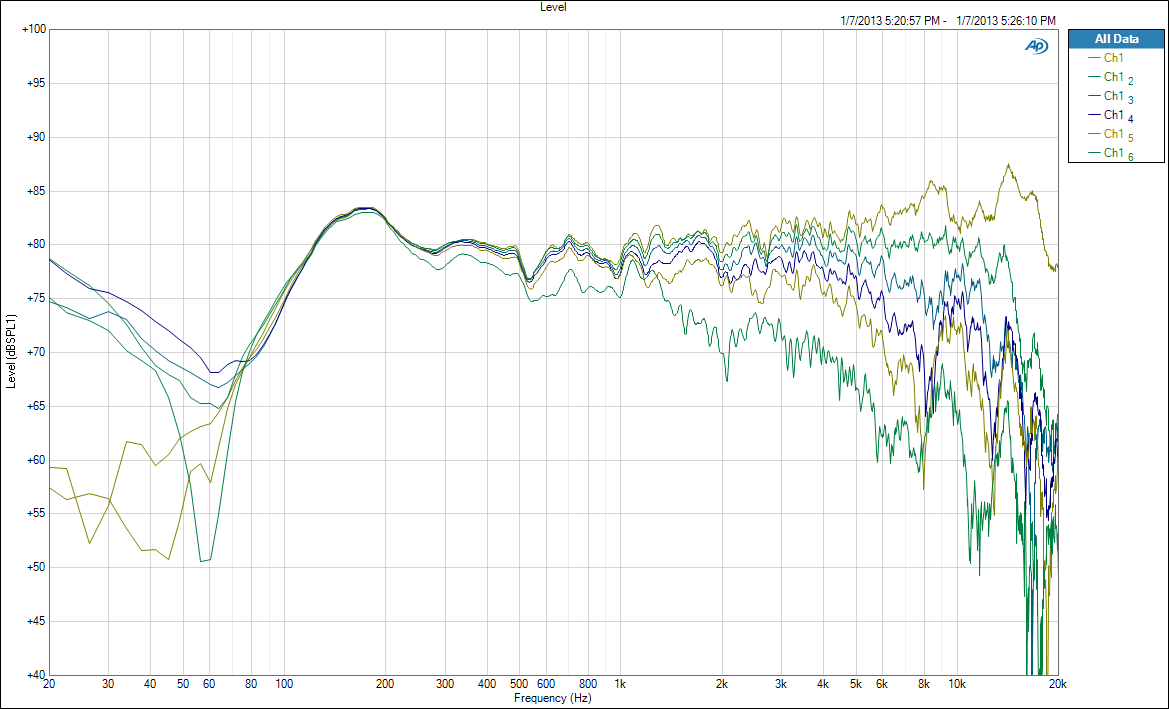Click the end timestamp '1/7/2013 5:26:10 PM'
Screen dimensions: 1169x709
pos(1006,22)
